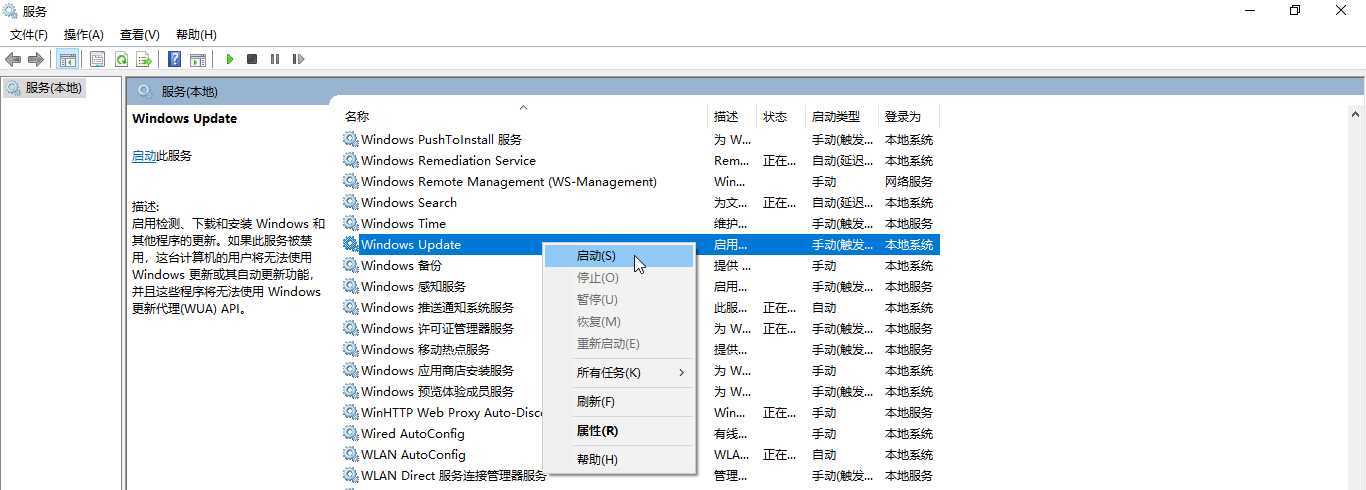The height and width of the screenshot is (490, 1366).
Task: Click the gear icon beside Windows Remediation Service
Action: [x=350, y=160]
